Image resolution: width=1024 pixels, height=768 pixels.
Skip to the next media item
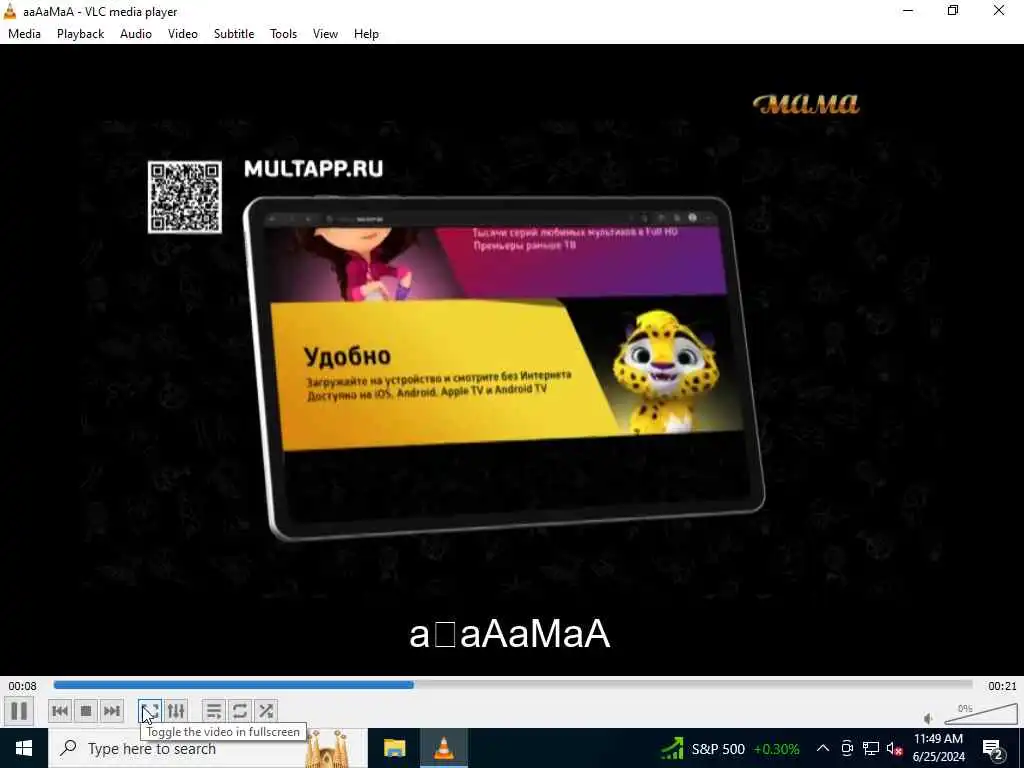(x=112, y=711)
